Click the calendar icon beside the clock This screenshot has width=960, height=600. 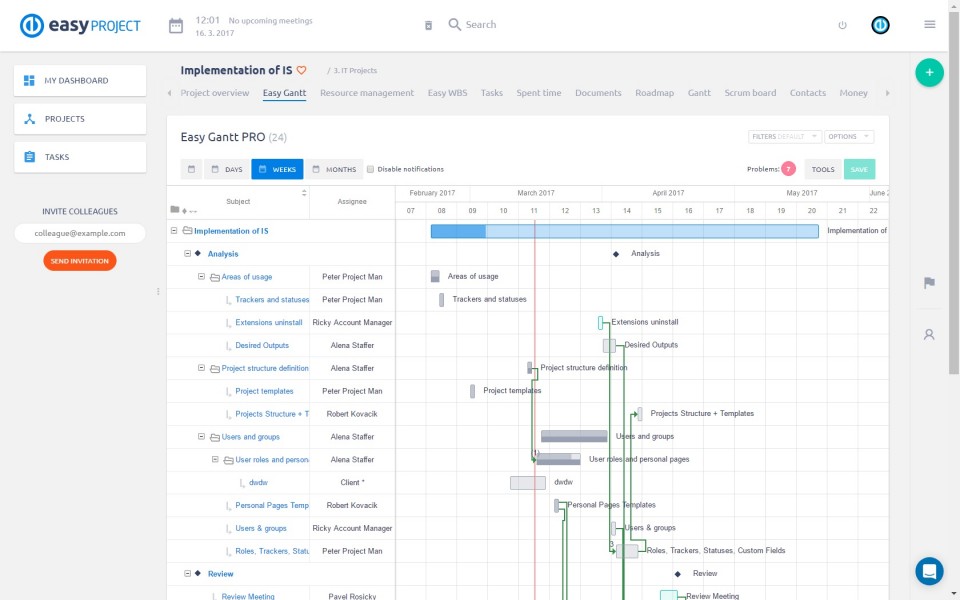pos(176,25)
